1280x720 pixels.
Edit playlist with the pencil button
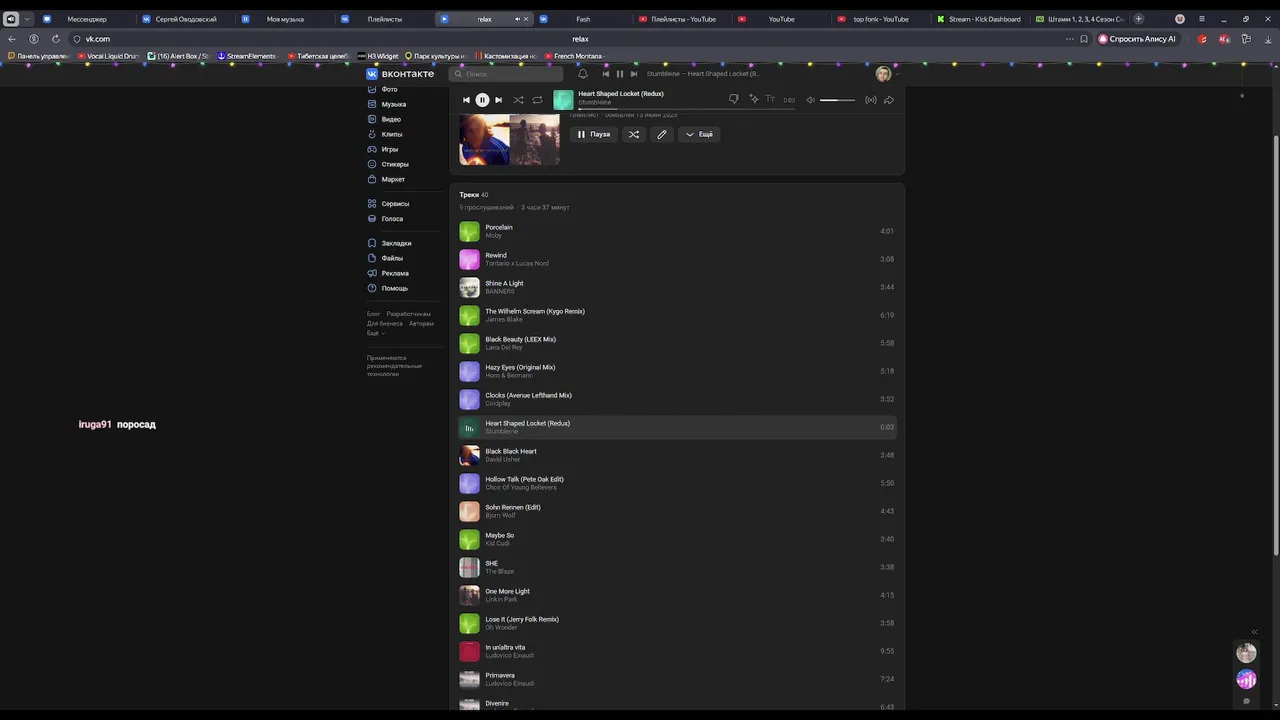(661, 134)
